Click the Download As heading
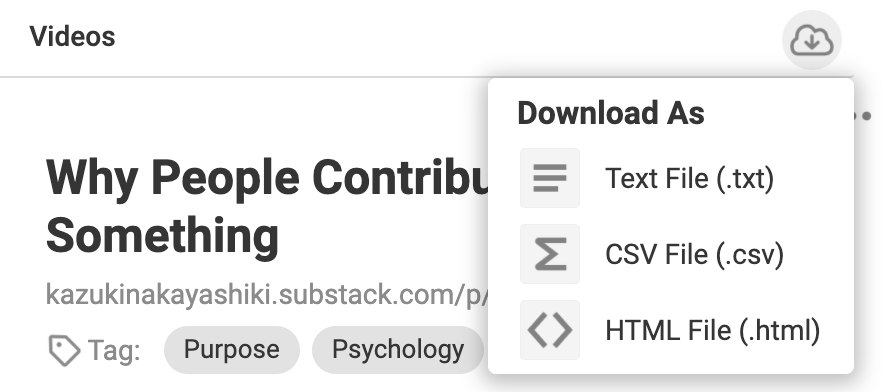 pos(611,112)
